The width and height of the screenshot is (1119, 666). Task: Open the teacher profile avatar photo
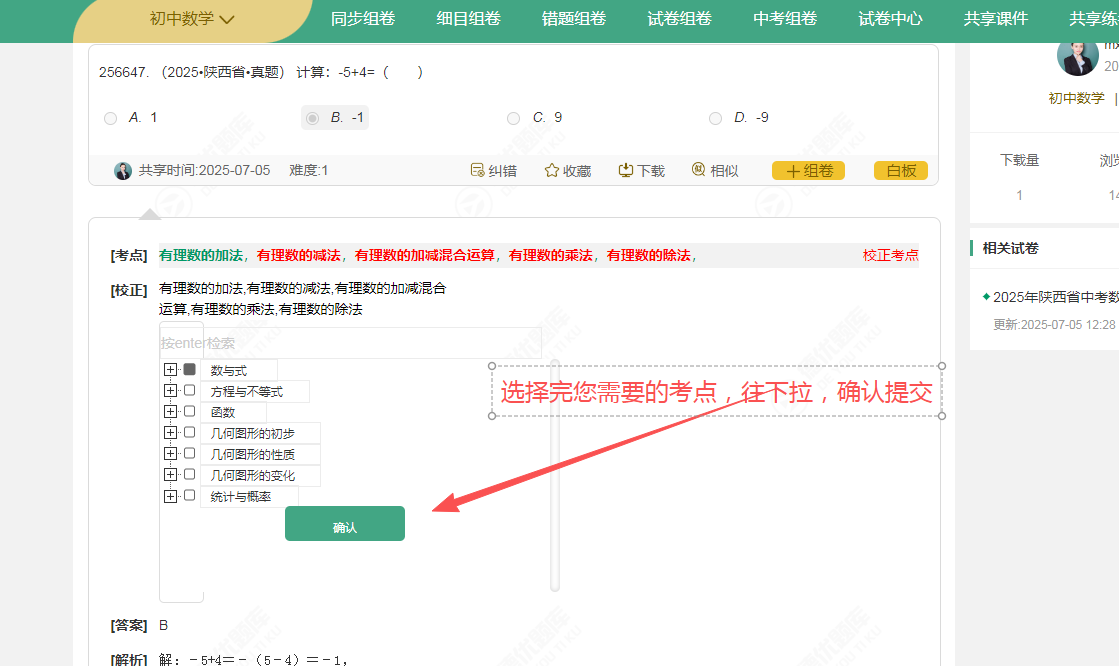point(1077,56)
